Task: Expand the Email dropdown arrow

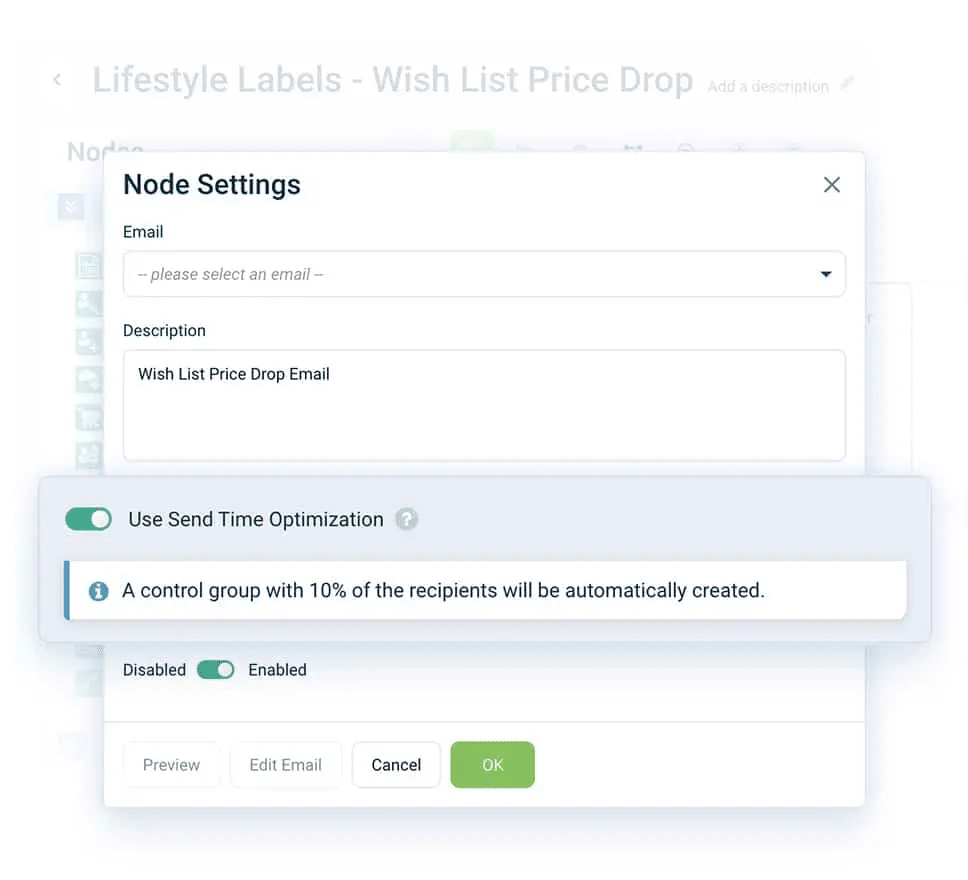Action: (825, 274)
